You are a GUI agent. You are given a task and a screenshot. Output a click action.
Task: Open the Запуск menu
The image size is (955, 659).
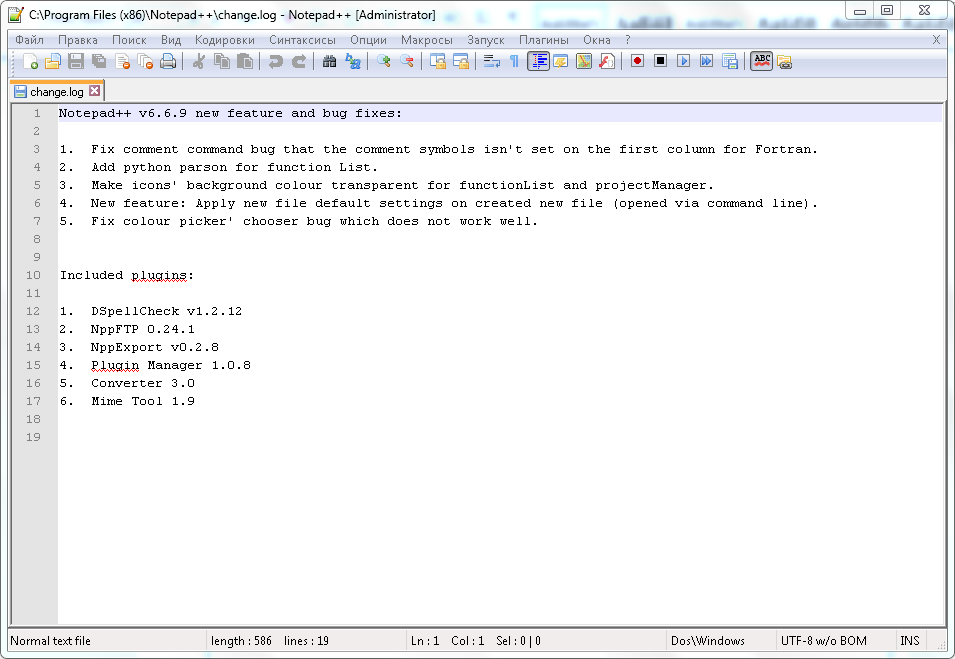486,40
